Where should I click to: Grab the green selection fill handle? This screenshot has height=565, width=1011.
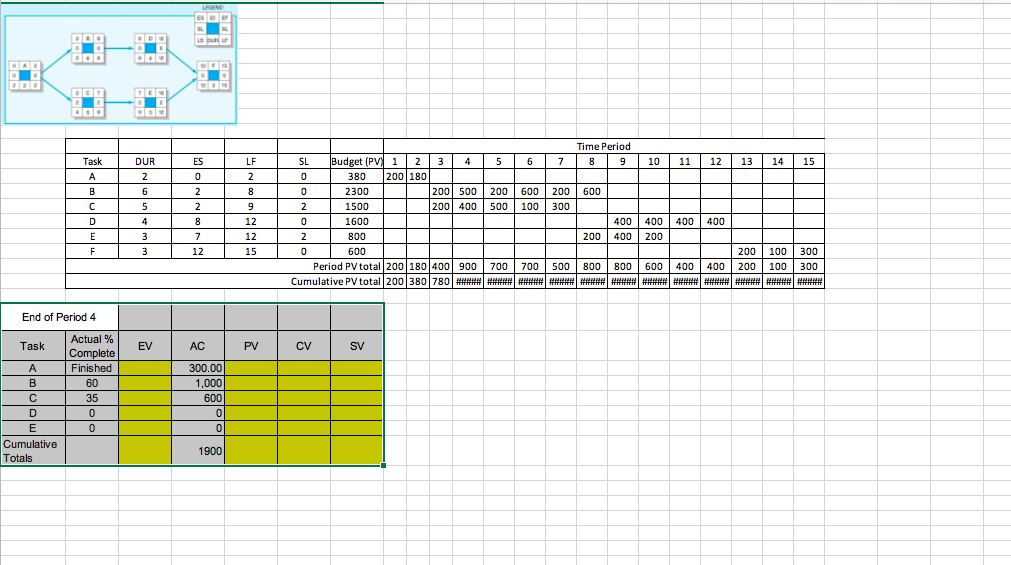pos(384,465)
